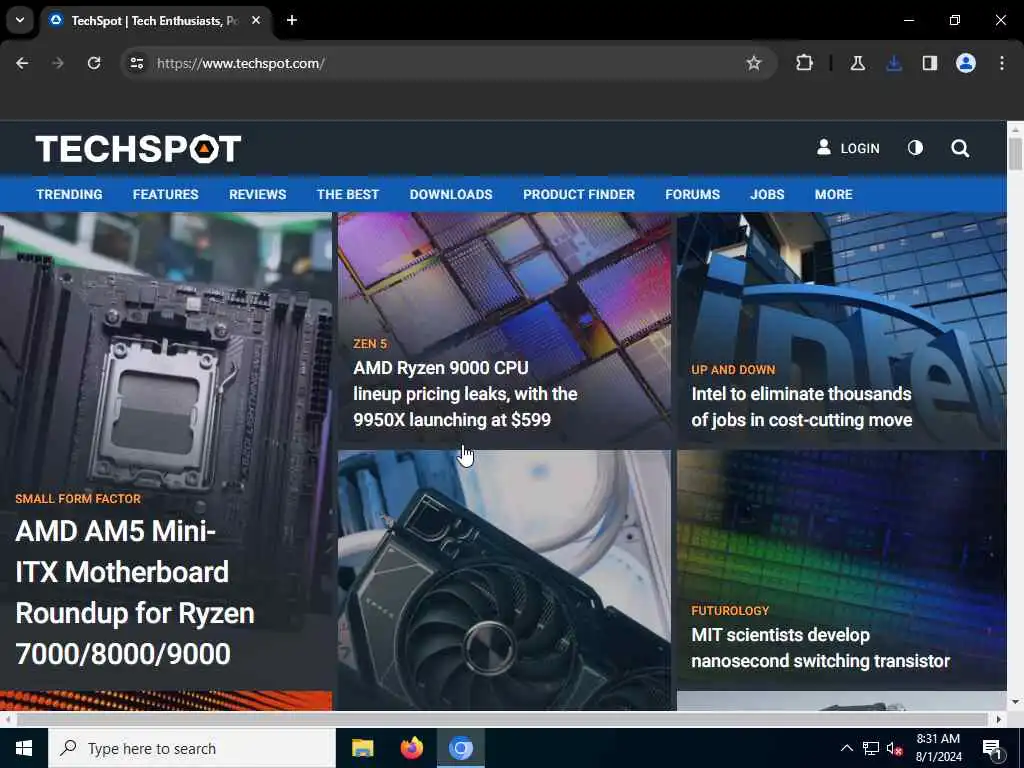Open the Chrome profile avatar
1024x768 pixels.
(966, 63)
